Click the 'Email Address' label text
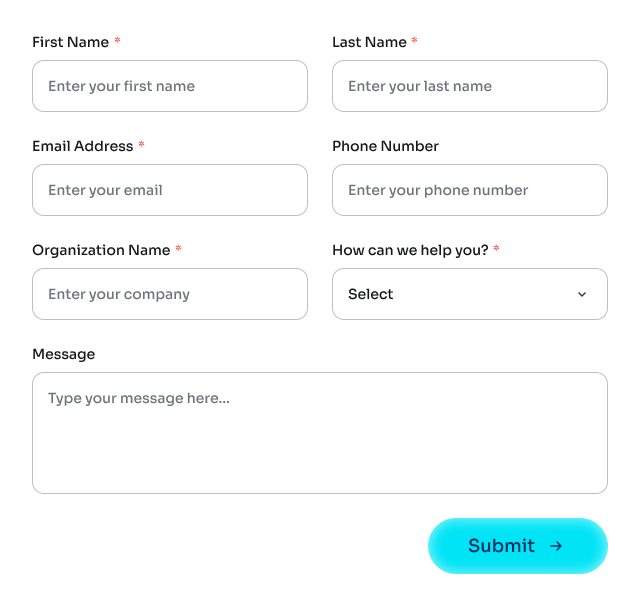The image size is (640, 606). pos(82,146)
